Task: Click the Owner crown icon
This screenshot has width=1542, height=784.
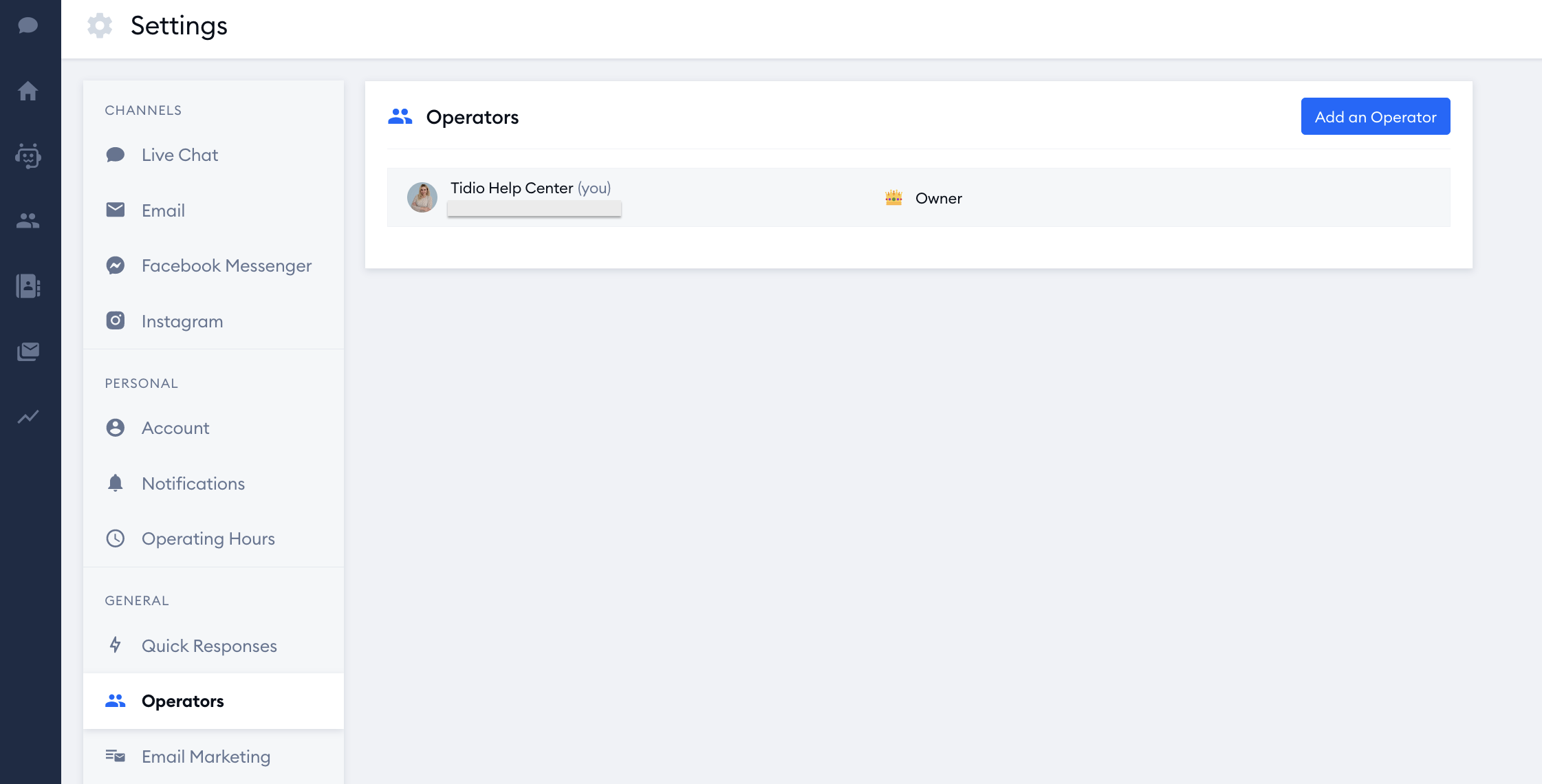Action: (x=894, y=198)
